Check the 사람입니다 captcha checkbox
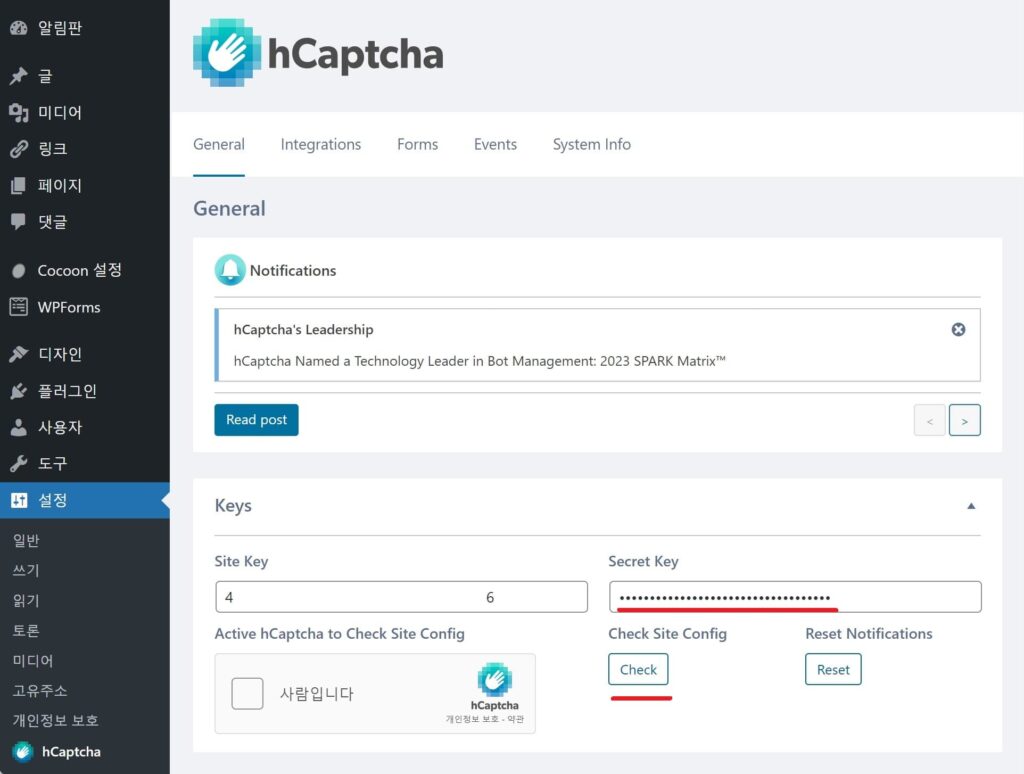Screen dimensions: 1024x774 (x=248, y=694)
